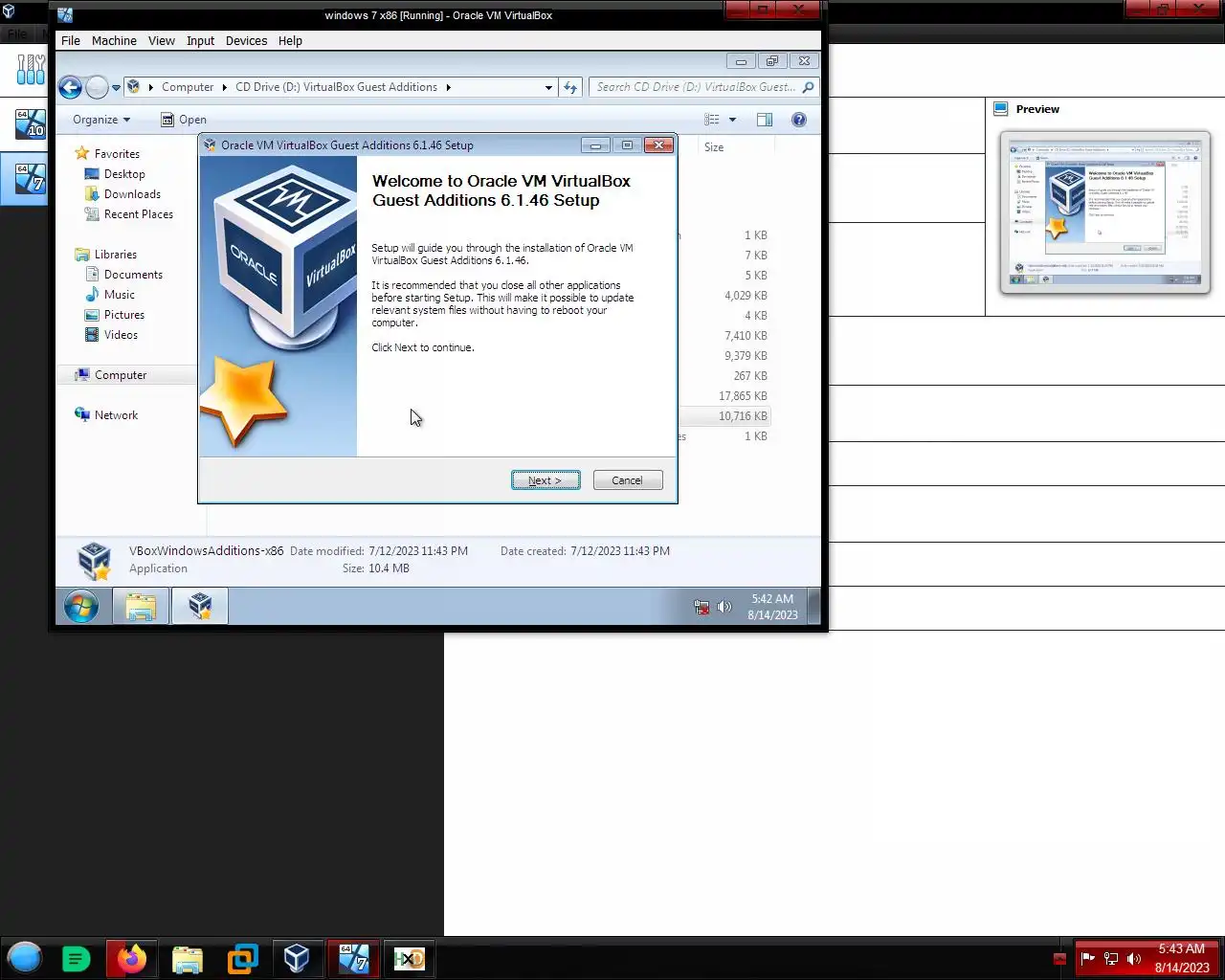Open guest taskbar Windows Explorer icon
The width and height of the screenshot is (1225, 980).
pos(141,607)
